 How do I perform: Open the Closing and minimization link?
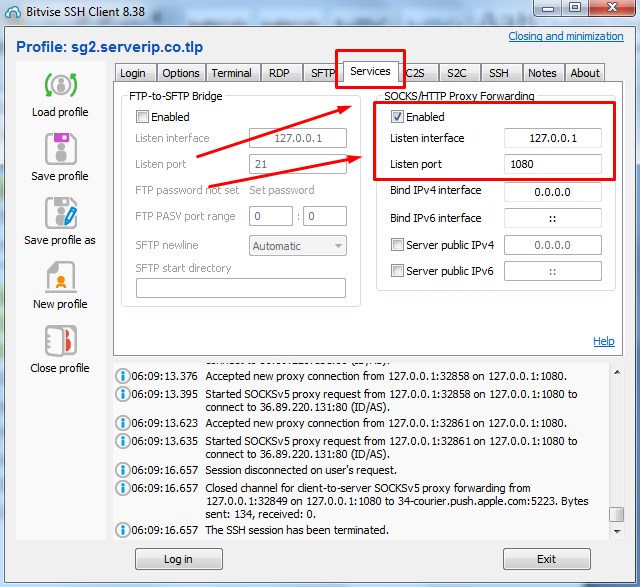(x=566, y=36)
